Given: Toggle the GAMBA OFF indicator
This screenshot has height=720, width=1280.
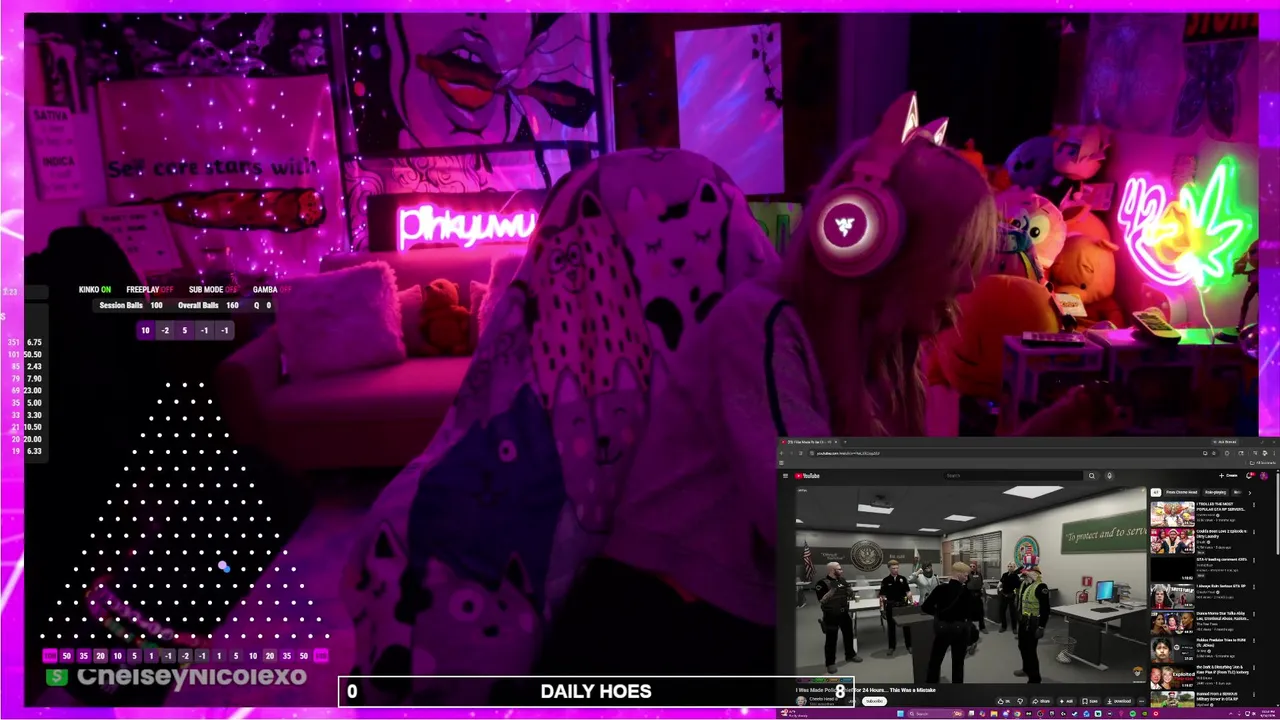Looking at the screenshot, I should (x=272, y=290).
